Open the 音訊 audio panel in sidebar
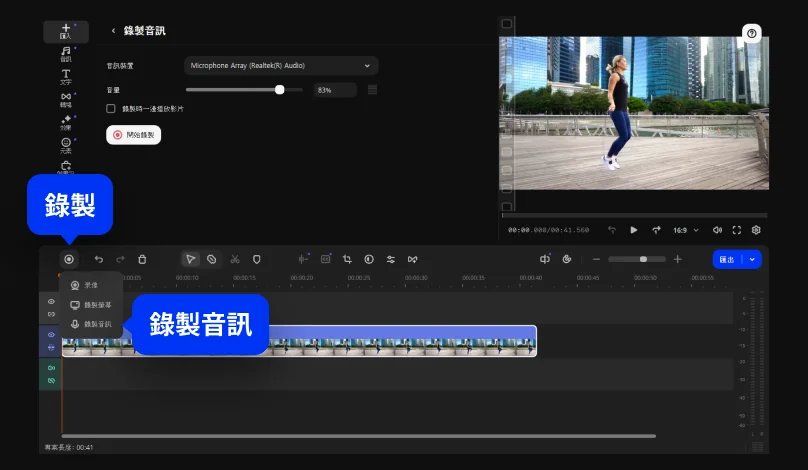The image size is (808, 470). [x=66, y=53]
